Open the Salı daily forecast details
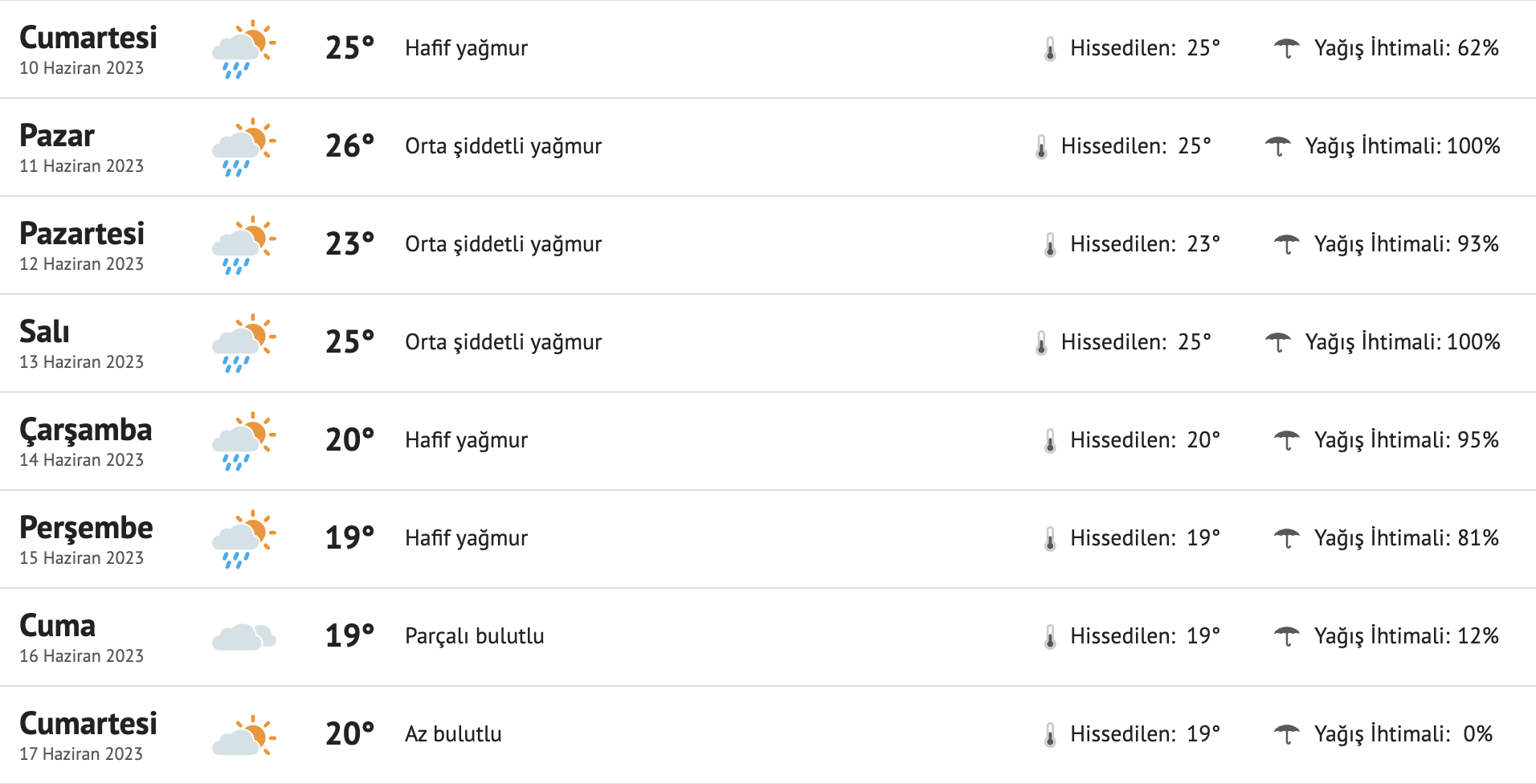This screenshot has width=1536, height=784. (x=768, y=342)
